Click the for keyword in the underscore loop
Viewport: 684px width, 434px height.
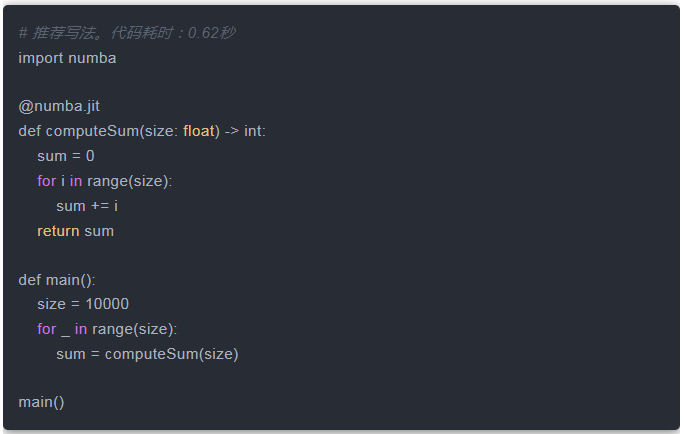[x=47, y=329]
